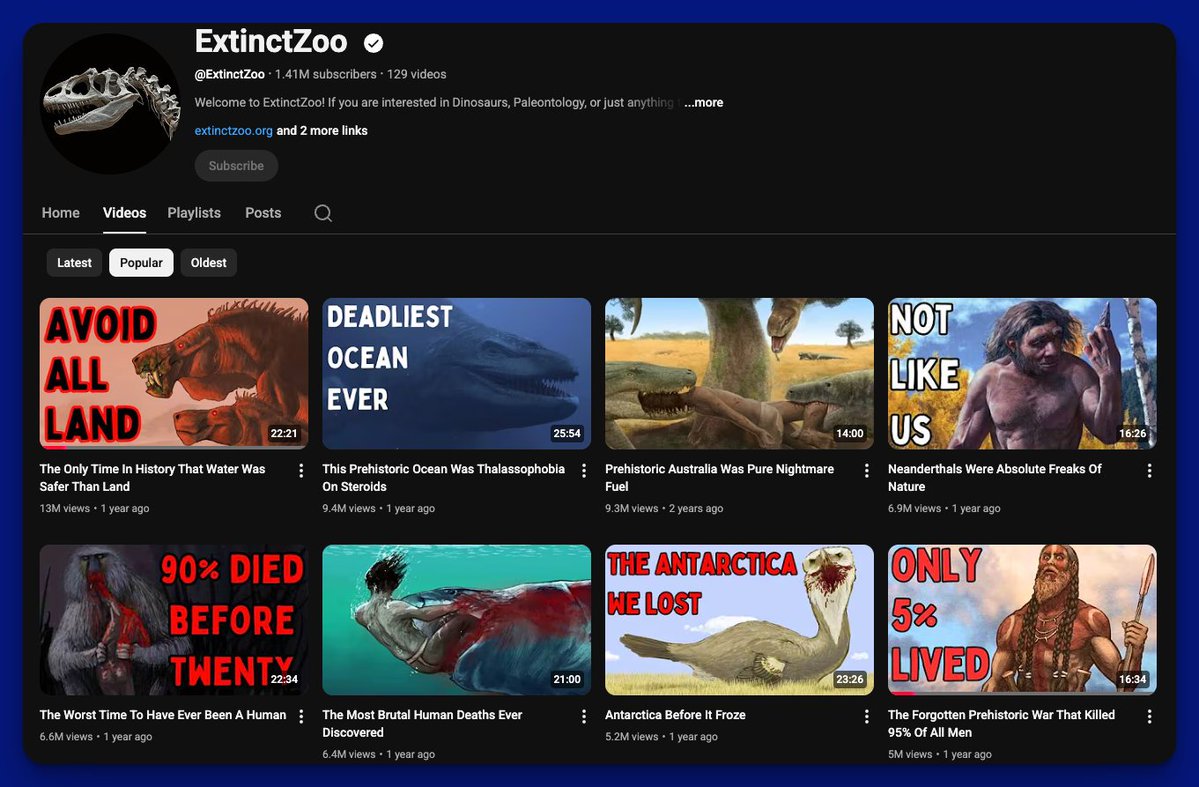Image resolution: width=1199 pixels, height=787 pixels.
Task: Play the Prehistoric Australia crocodile thumbnail
Action: pyautogui.click(x=739, y=373)
